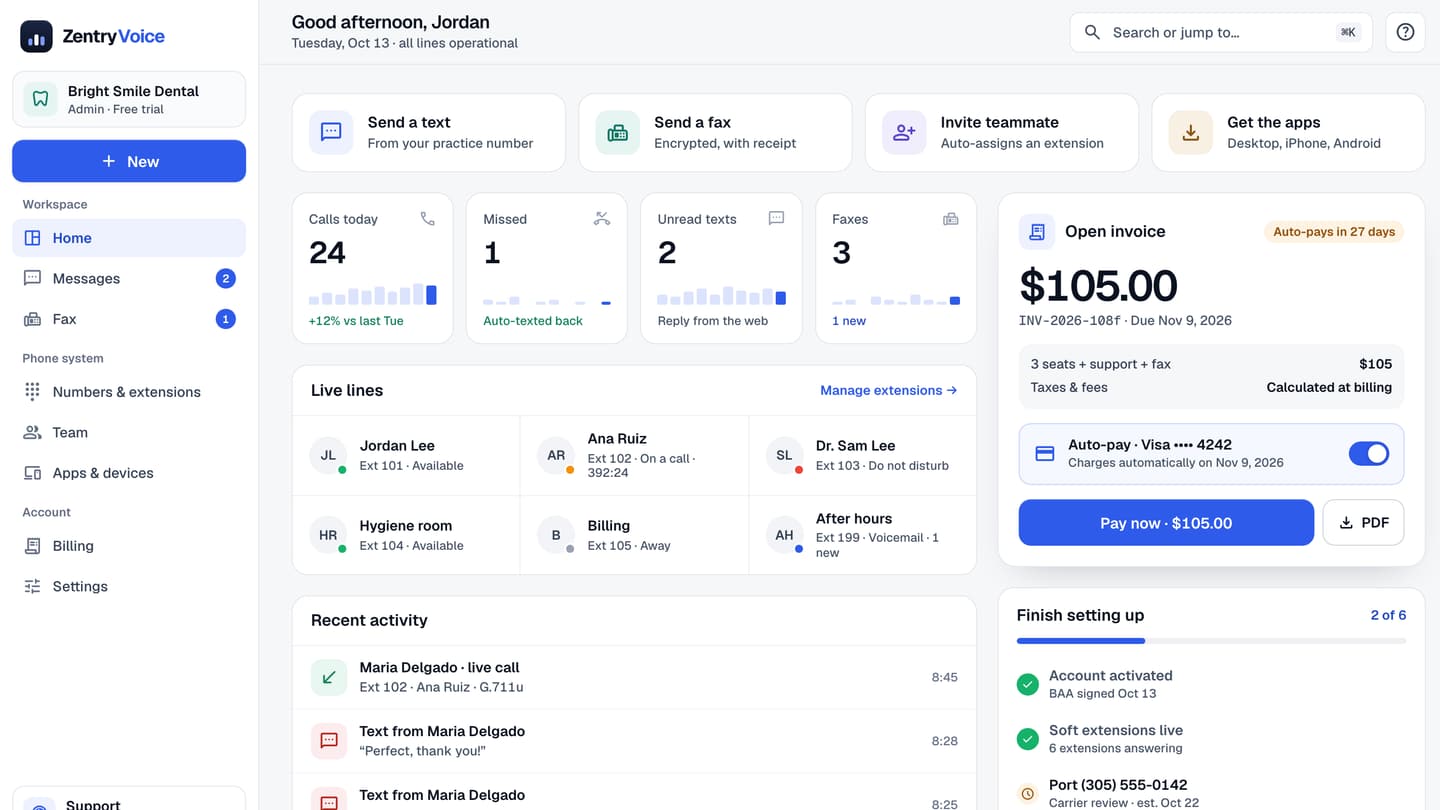Image resolution: width=1440 pixels, height=810 pixels.
Task: Click the "Auto-pays in 27 days" badge
Action: pos(1334,232)
